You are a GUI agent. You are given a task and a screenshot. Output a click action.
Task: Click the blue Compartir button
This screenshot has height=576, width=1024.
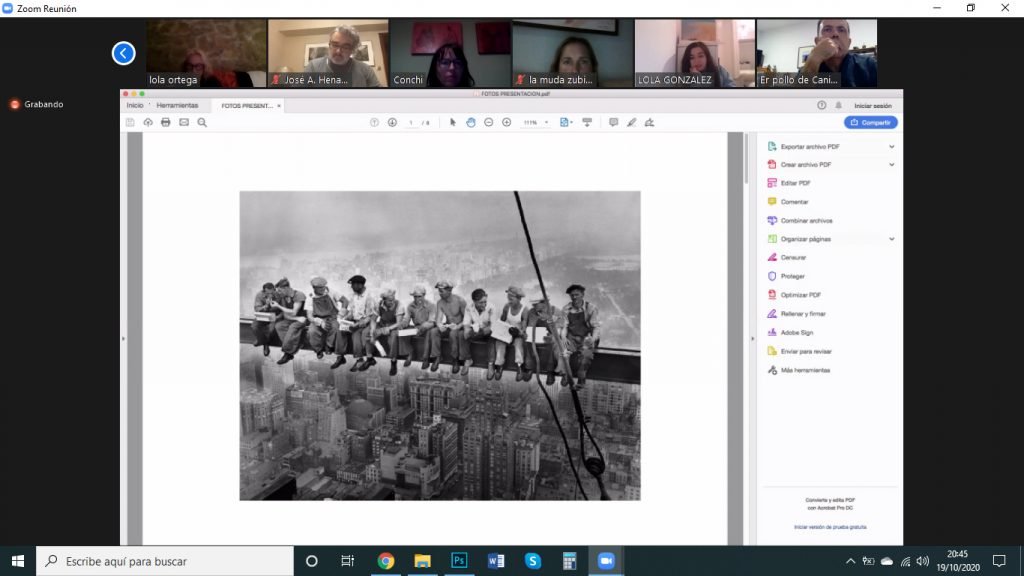(870, 122)
